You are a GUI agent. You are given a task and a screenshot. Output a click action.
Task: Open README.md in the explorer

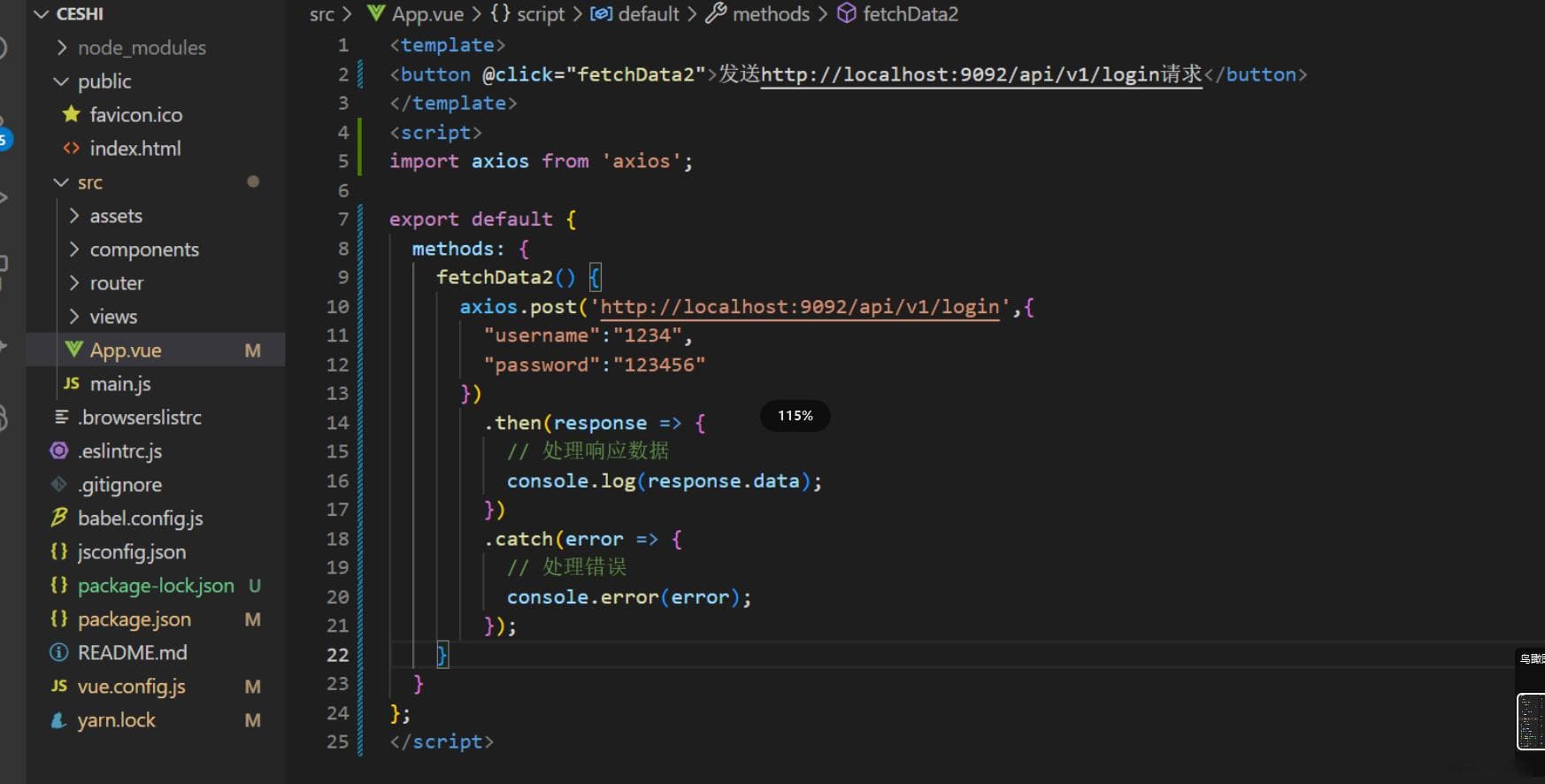tap(133, 653)
